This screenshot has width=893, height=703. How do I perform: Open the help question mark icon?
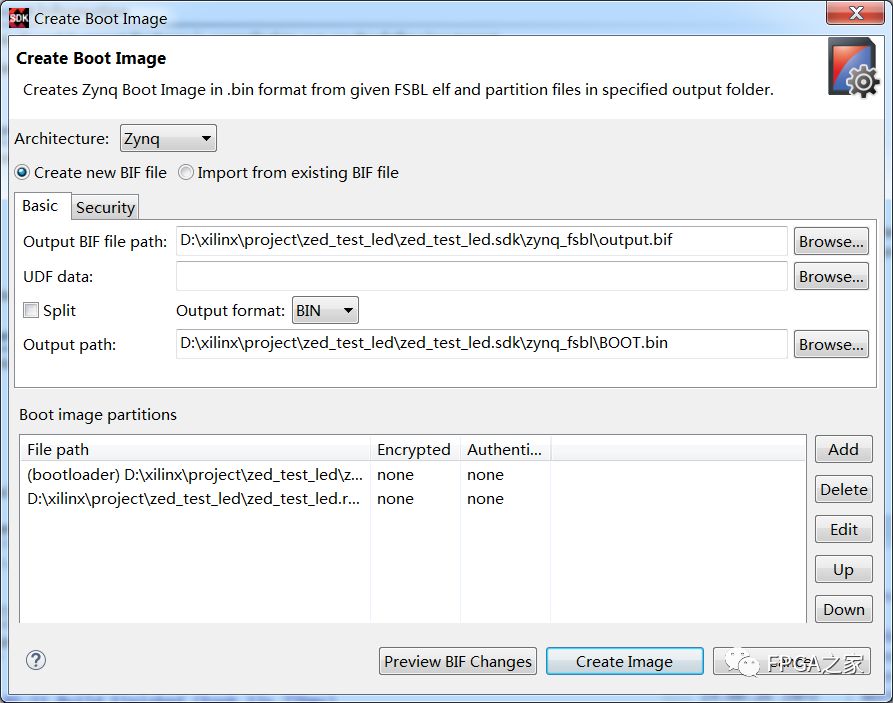pyautogui.click(x=36, y=660)
